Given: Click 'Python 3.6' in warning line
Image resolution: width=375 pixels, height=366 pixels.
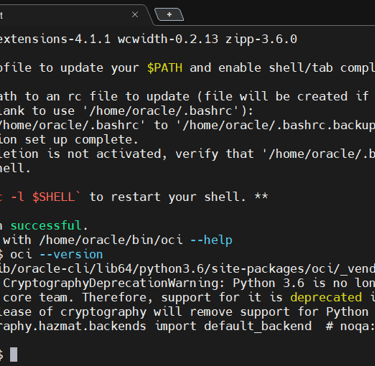Looking at the screenshot, I should tap(269, 283).
